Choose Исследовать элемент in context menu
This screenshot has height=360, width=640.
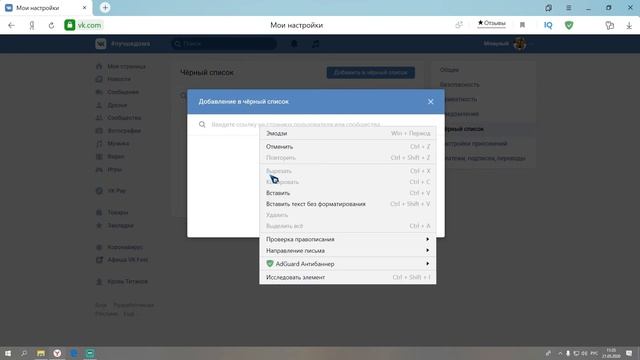point(348,278)
